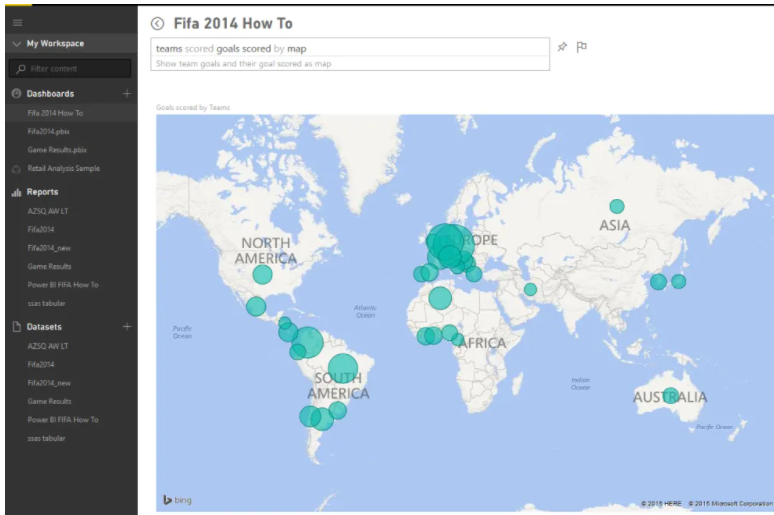
Task: Click the magnifier icon in Filter content
Action: [x=21, y=69]
